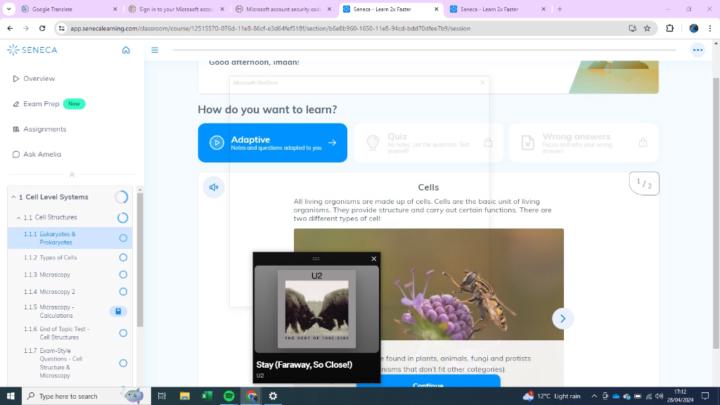
Task: Click taskbar search box
Action: pos(86,396)
